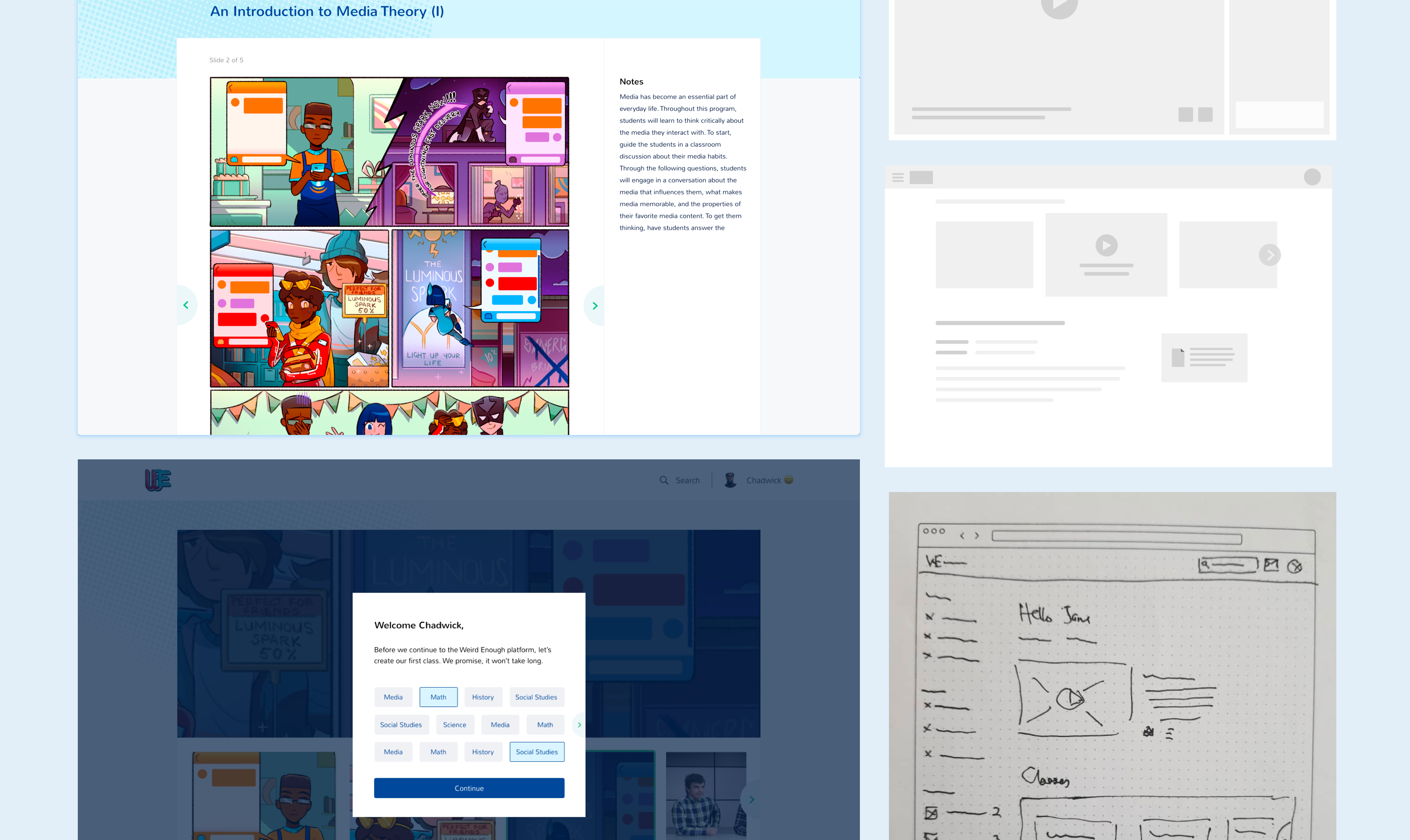Toggle Media chip right of Science

[500, 724]
